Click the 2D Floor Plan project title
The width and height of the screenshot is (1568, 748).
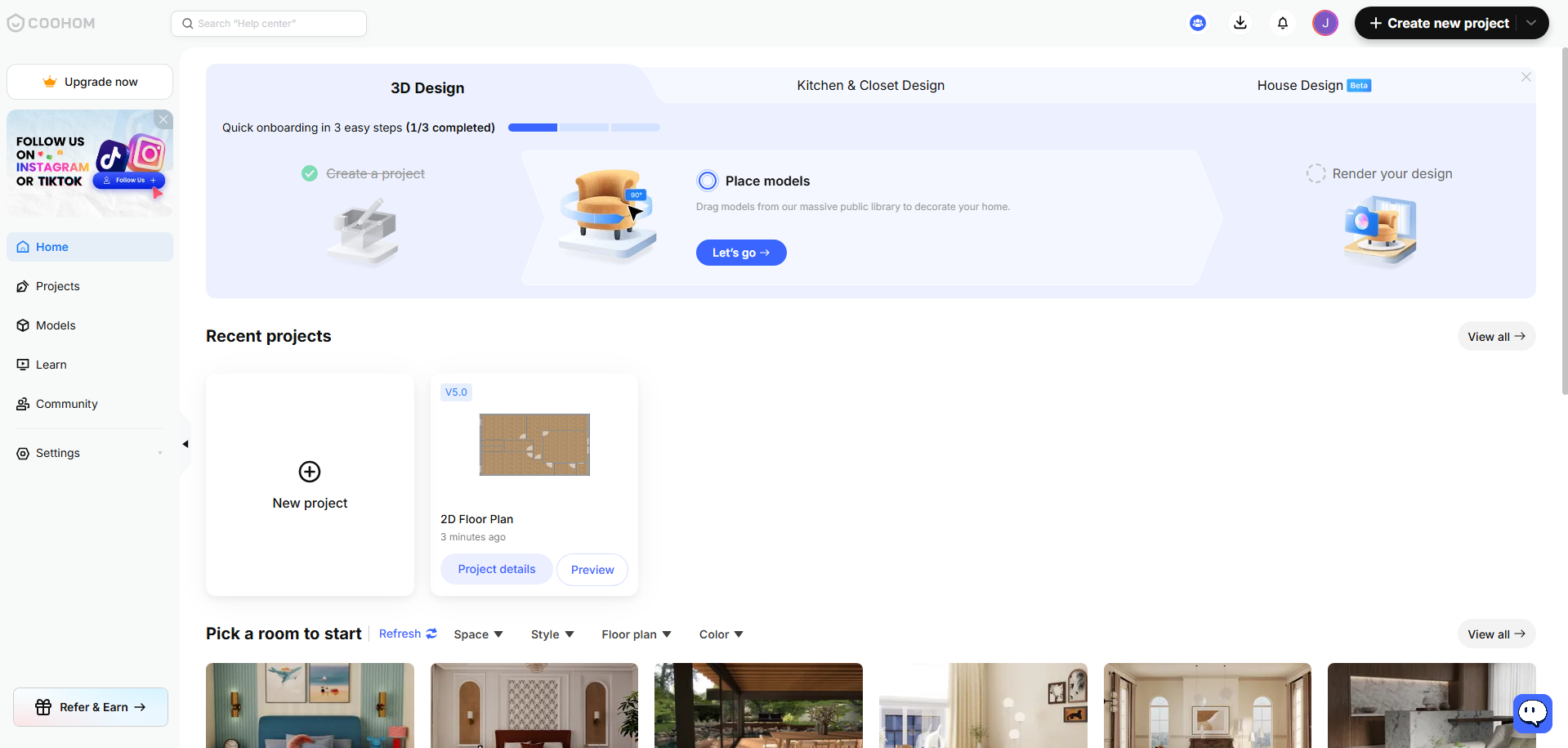click(x=477, y=519)
